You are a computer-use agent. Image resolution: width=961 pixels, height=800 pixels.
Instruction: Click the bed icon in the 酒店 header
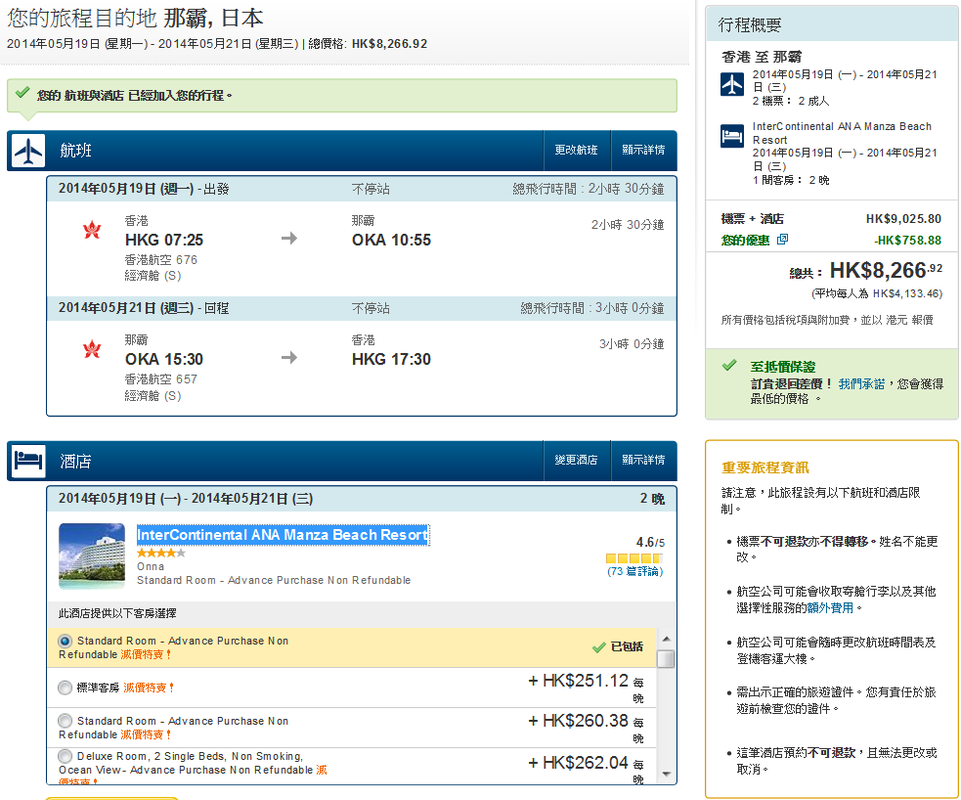point(29,461)
